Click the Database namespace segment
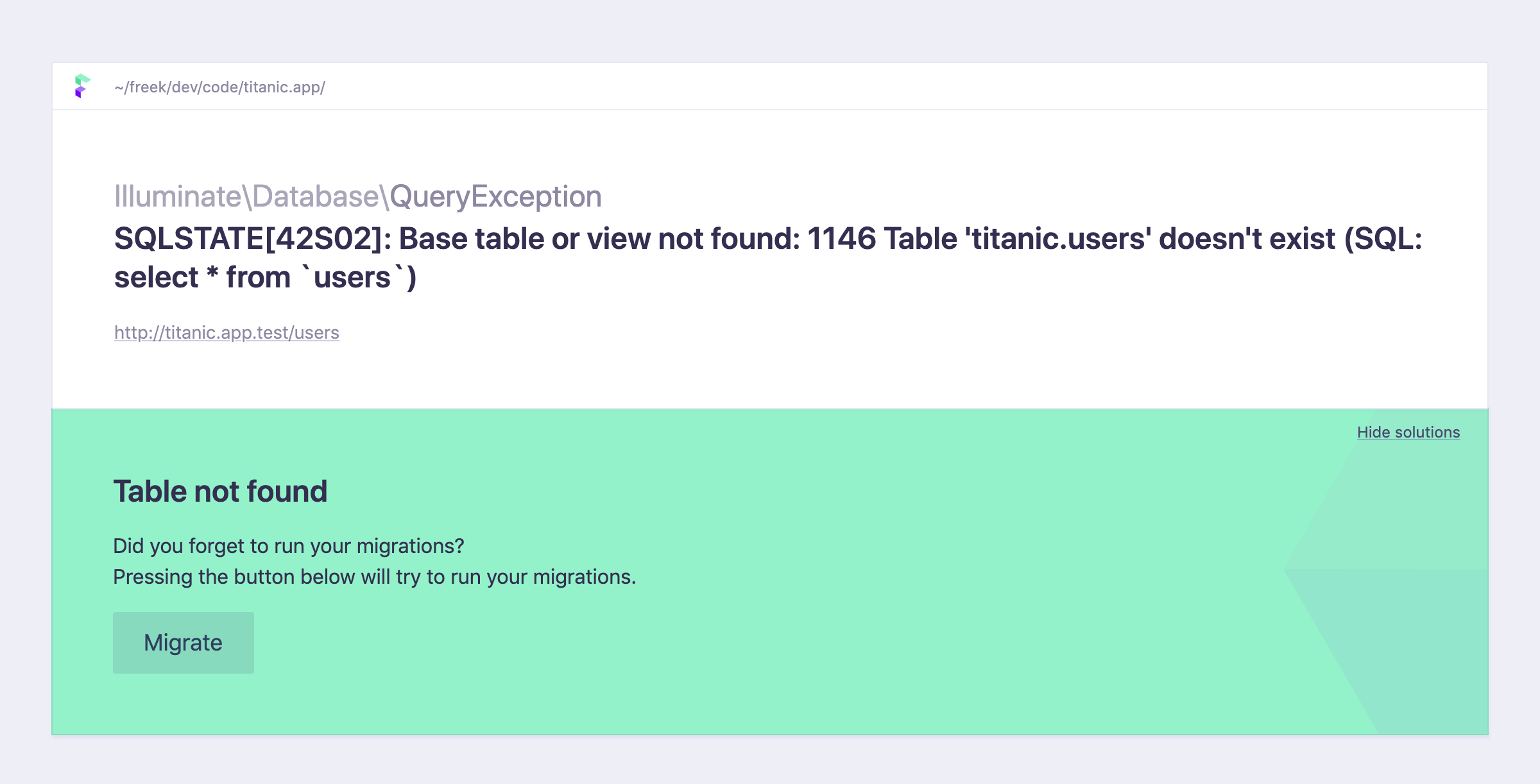The width and height of the screenshot is (1540, 784). (316, 196)
